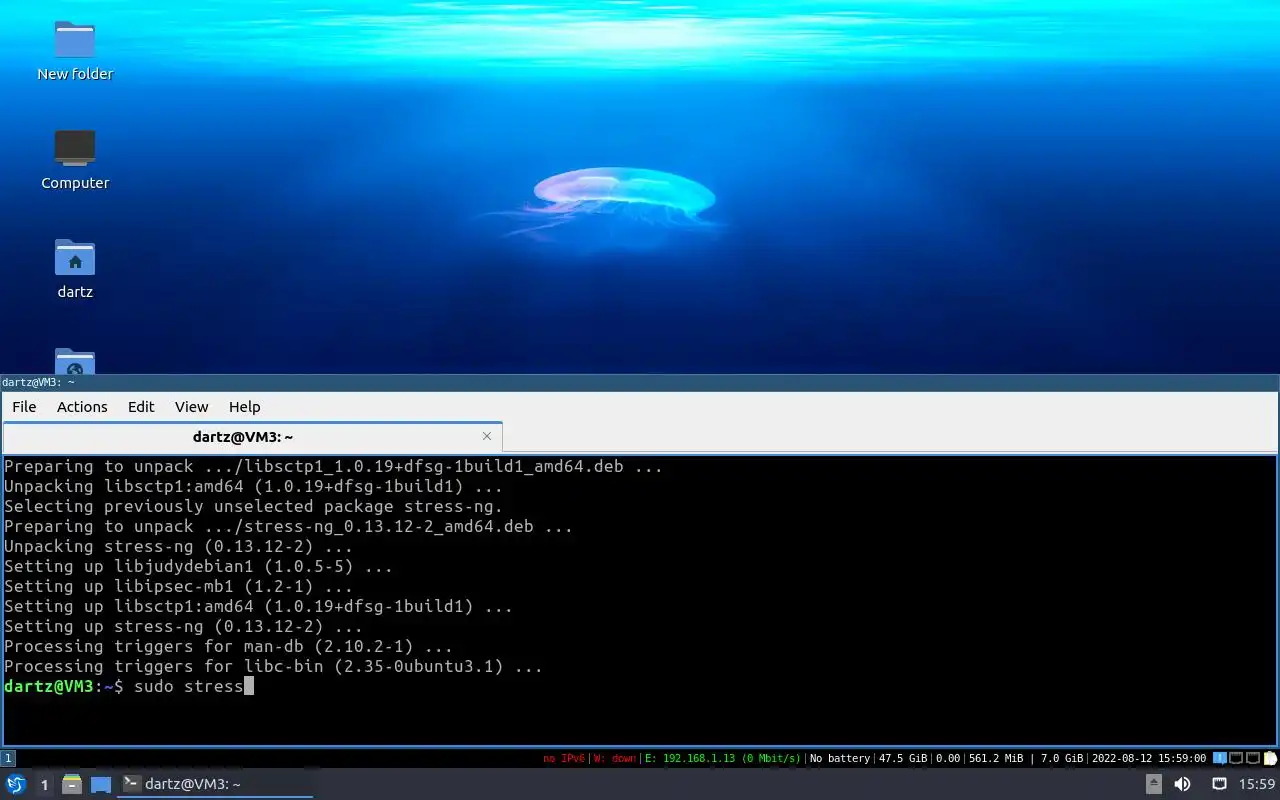Click the 'Setting up libjudydebian1' output line
The height and width of the screenshot is (800, 1280).
[x=199, y=566]
